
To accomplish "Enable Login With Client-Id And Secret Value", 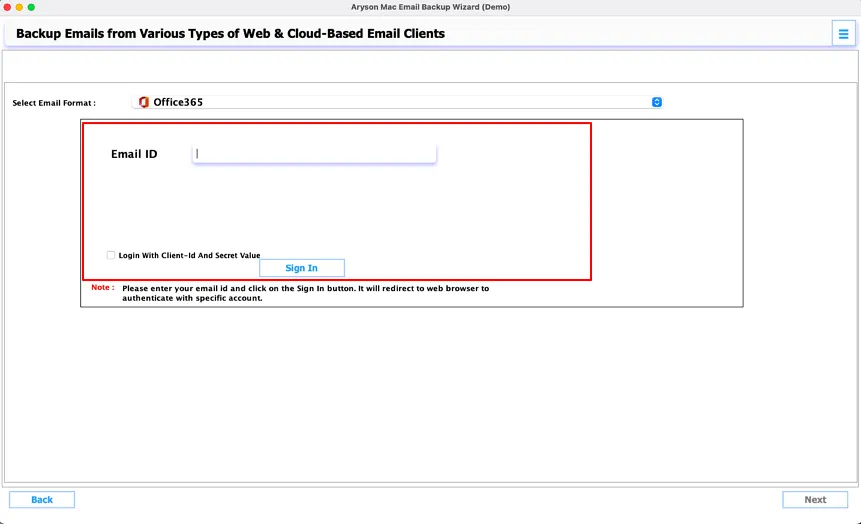I will pyautogui.click(x=111, y=255).
